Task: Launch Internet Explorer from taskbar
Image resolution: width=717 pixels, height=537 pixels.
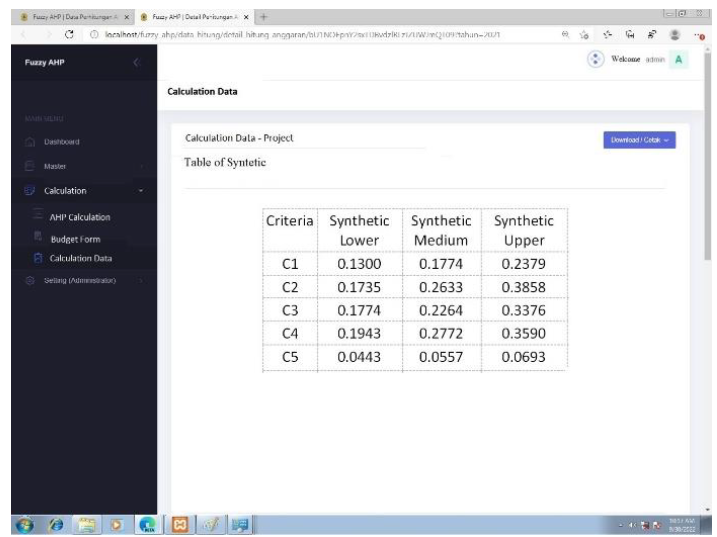Action: [x=56, y=525]
